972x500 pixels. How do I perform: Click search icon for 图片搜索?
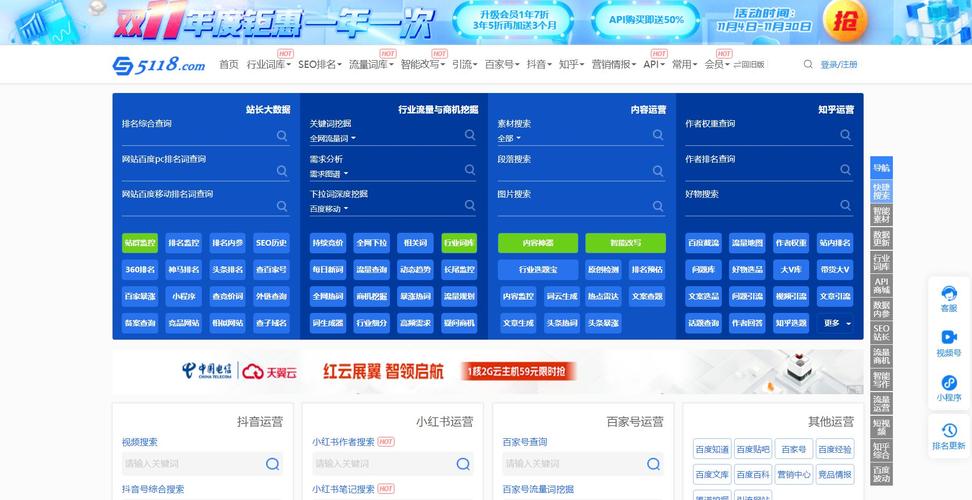click(x=658, y=206)
